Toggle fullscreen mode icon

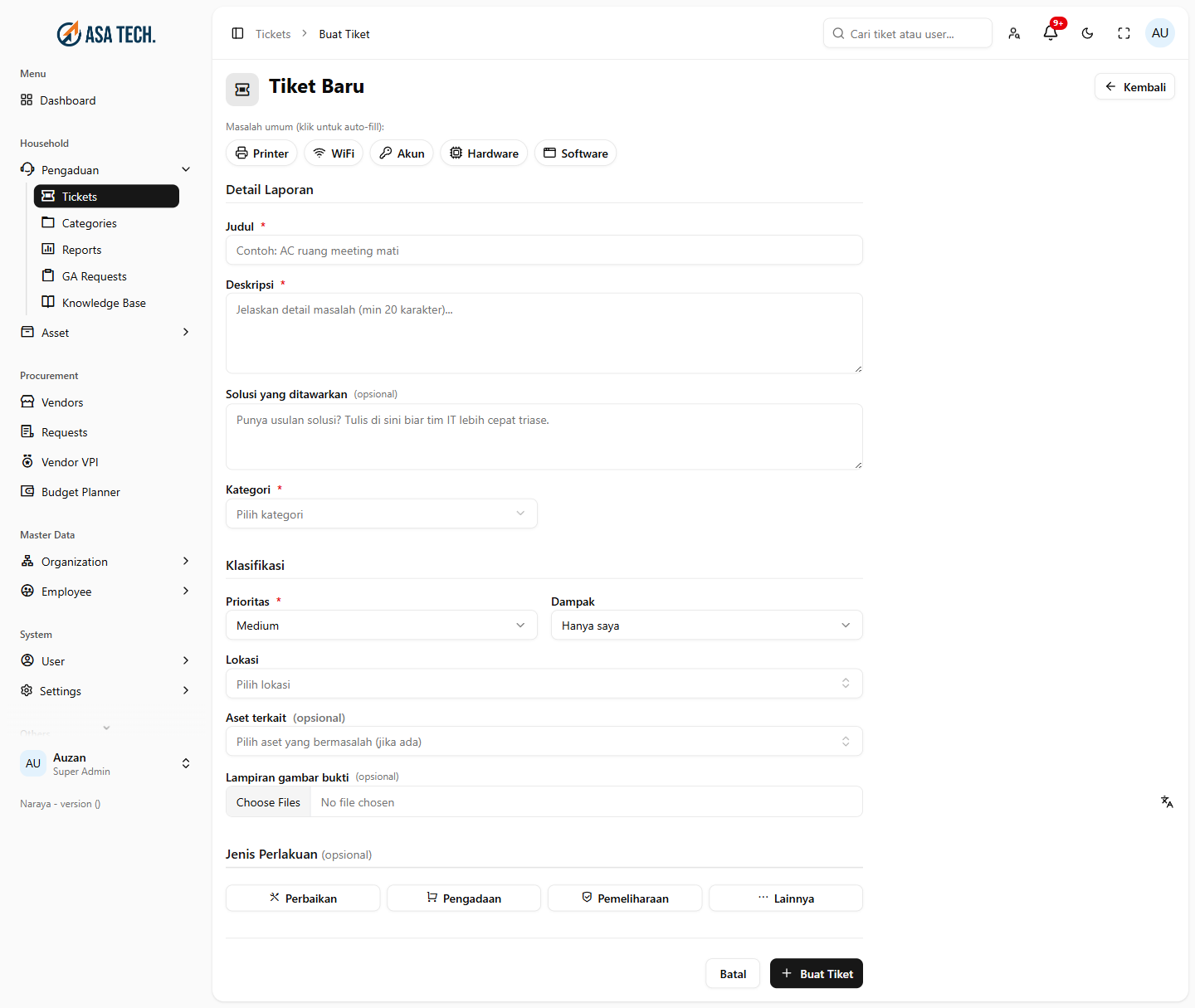pyautogui.click(x=1124, y=33)
